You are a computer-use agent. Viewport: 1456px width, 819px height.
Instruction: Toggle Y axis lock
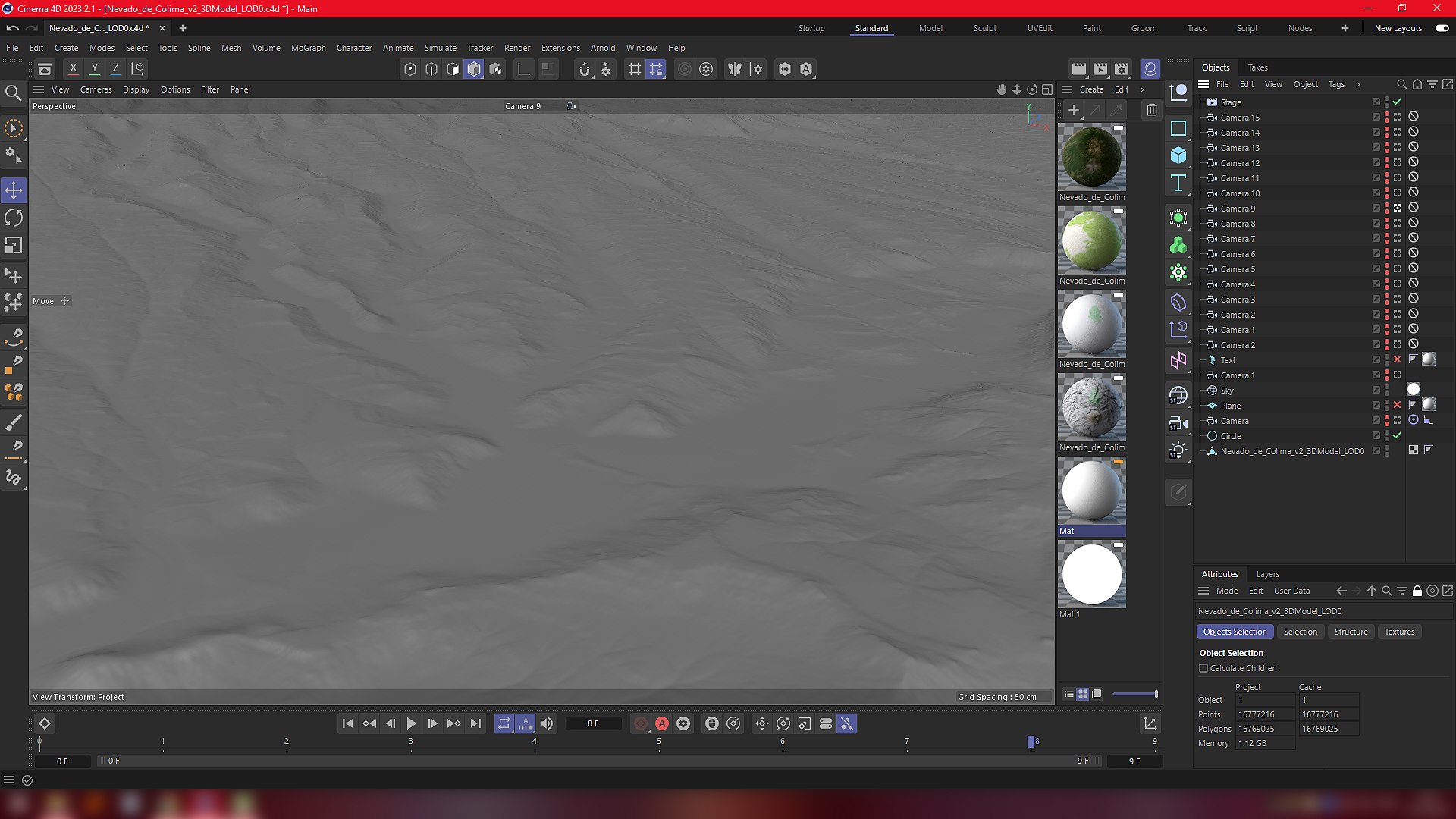pyautogui.click(x=94, y=69)
